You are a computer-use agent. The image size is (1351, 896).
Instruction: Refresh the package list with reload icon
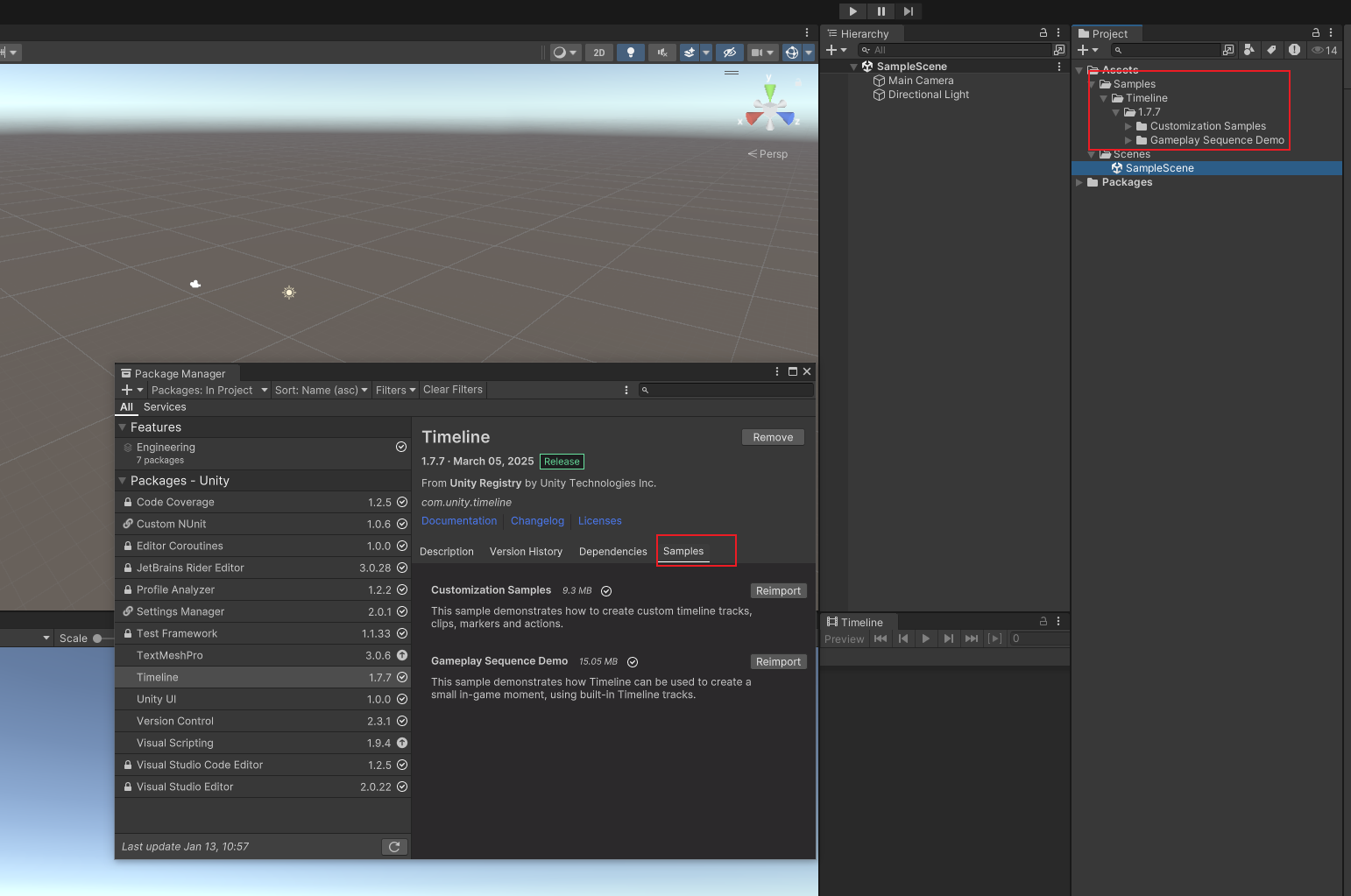tap(394, 847)
